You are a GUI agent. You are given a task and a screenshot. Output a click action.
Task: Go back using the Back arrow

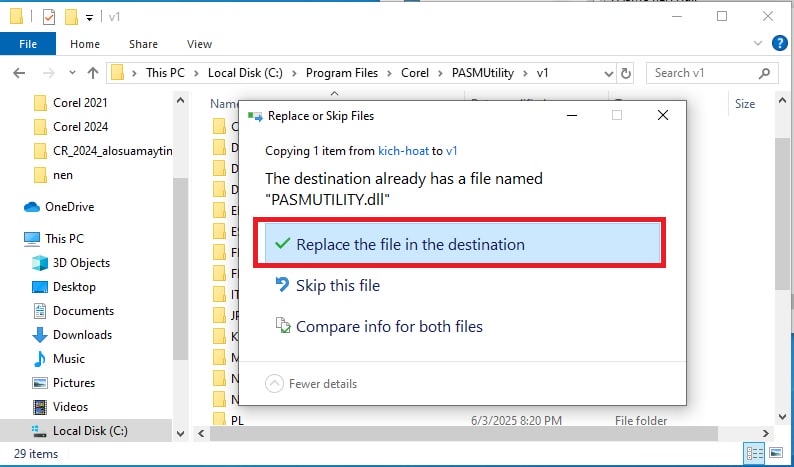tap(19, 73)
